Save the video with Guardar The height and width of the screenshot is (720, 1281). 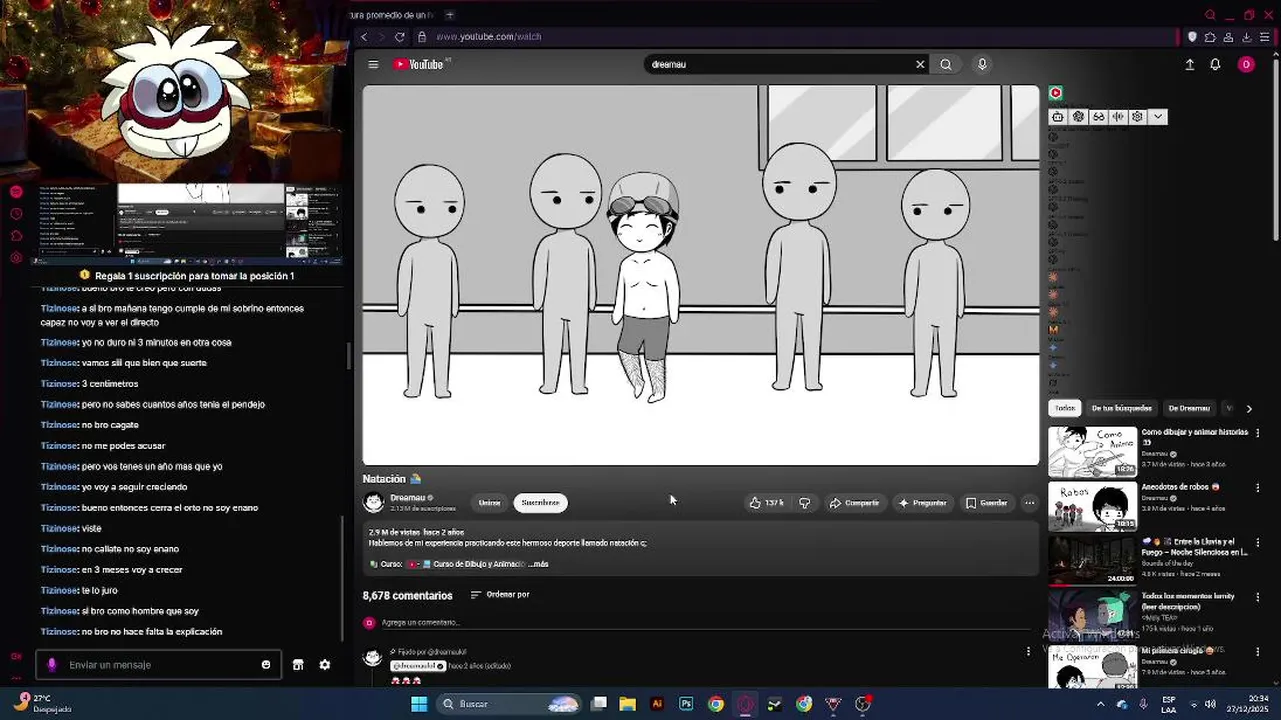[x=986, y=503]
